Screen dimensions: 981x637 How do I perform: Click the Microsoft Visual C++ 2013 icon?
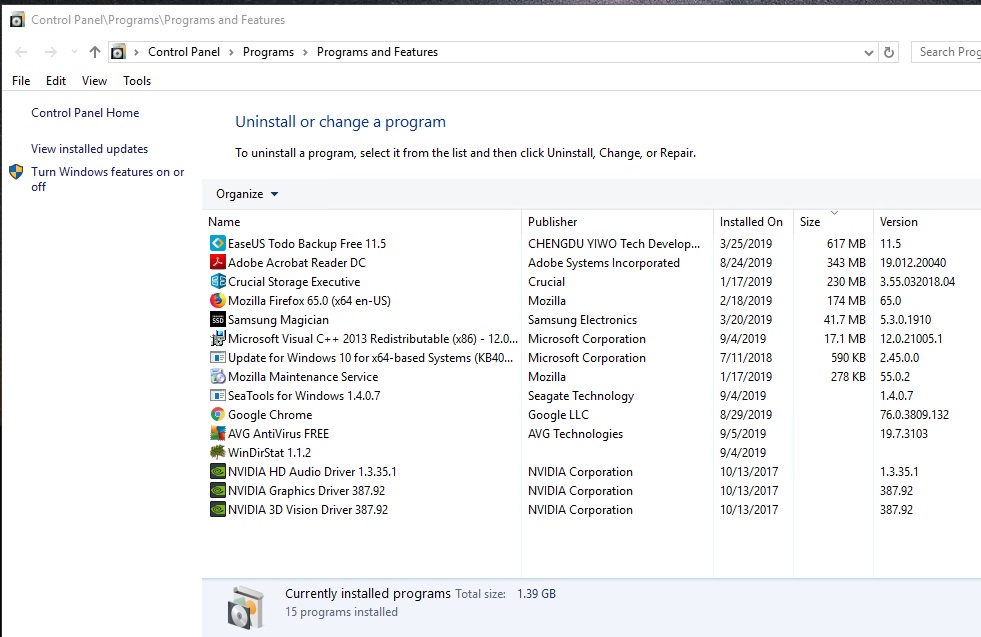coord(217,339)
